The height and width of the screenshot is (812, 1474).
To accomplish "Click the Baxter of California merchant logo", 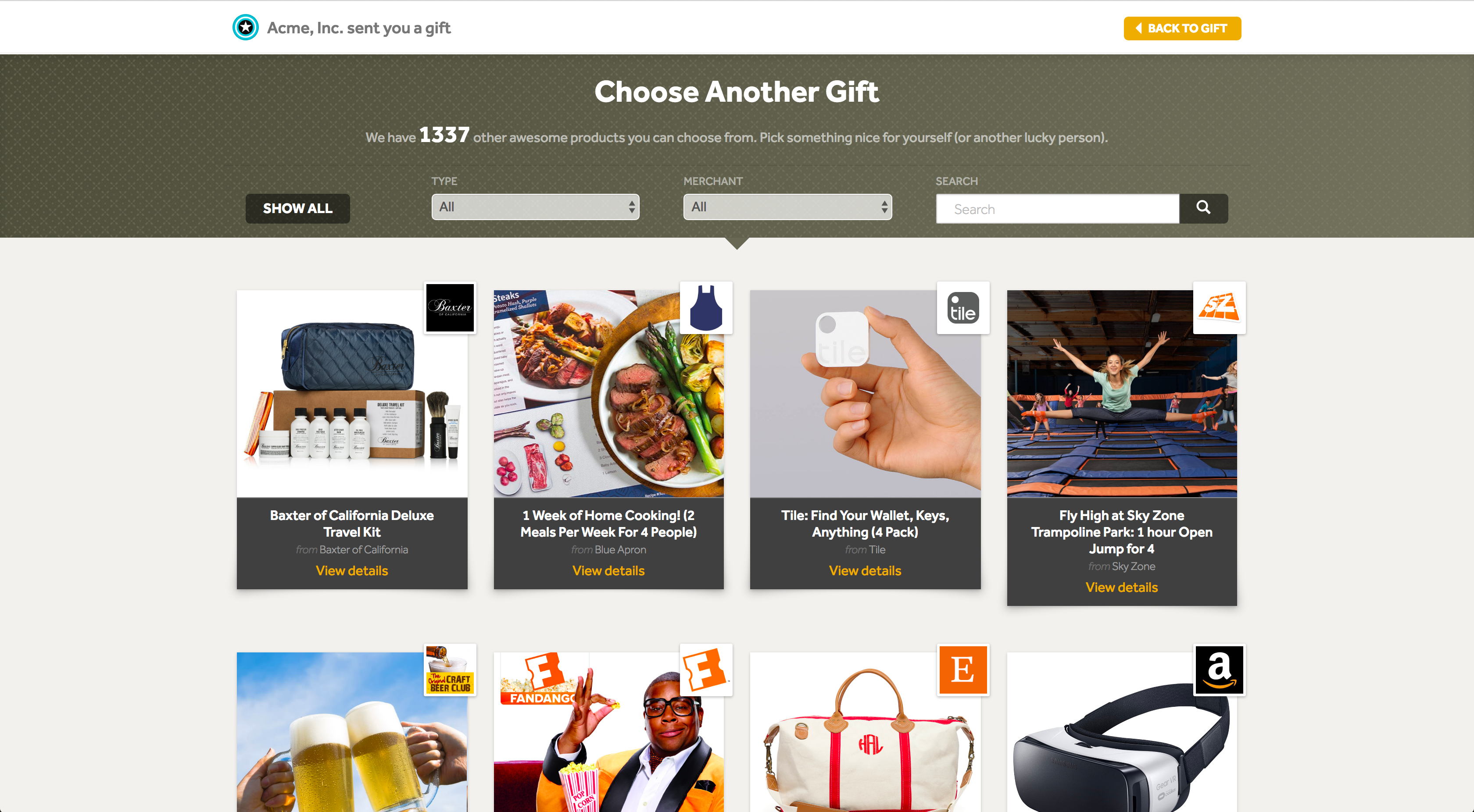I will (x=451, y=308).
